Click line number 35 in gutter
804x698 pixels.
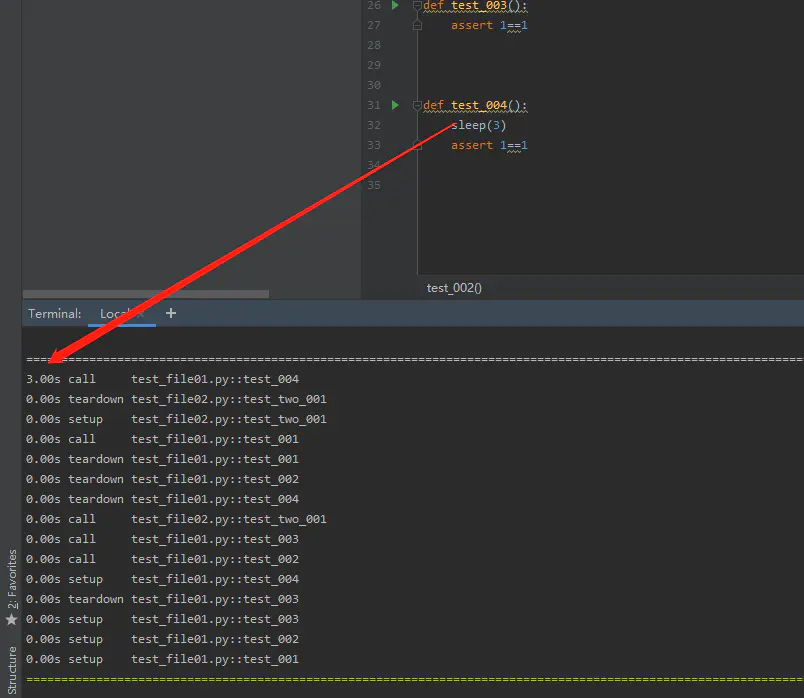pos(374,186)
